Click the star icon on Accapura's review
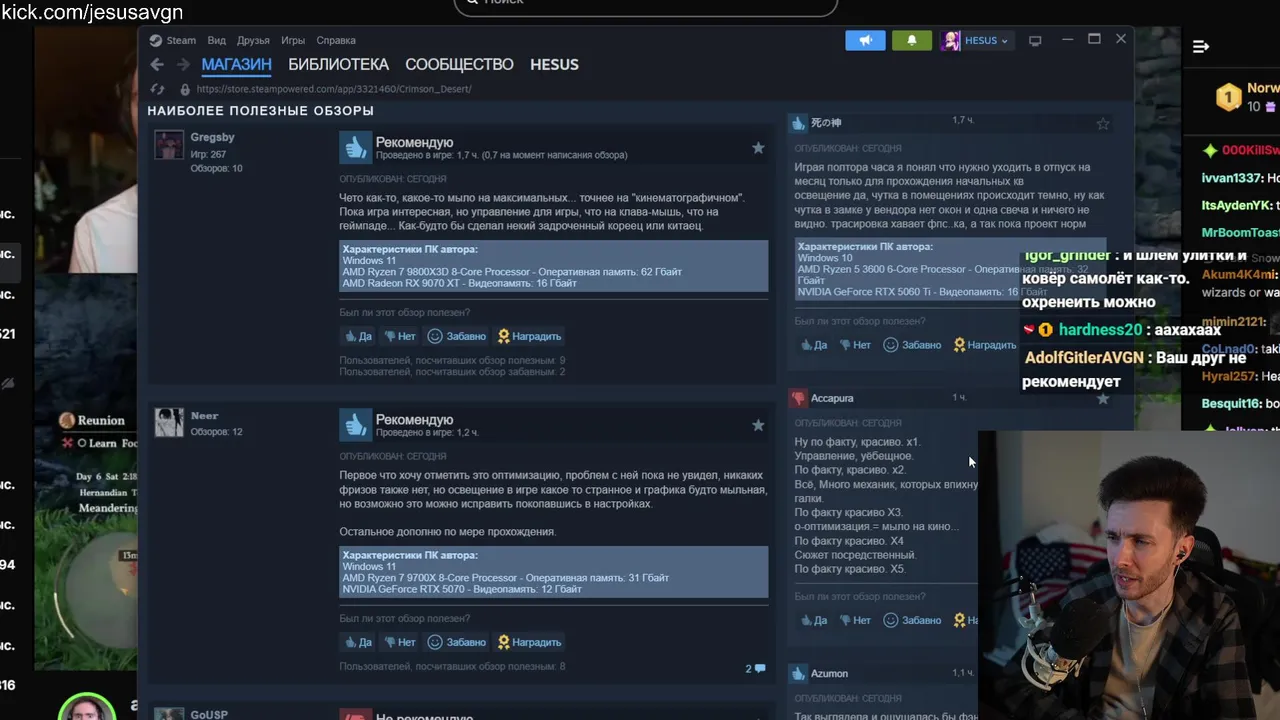Screen dimensions: 1280x720 tap(1103, 399)
